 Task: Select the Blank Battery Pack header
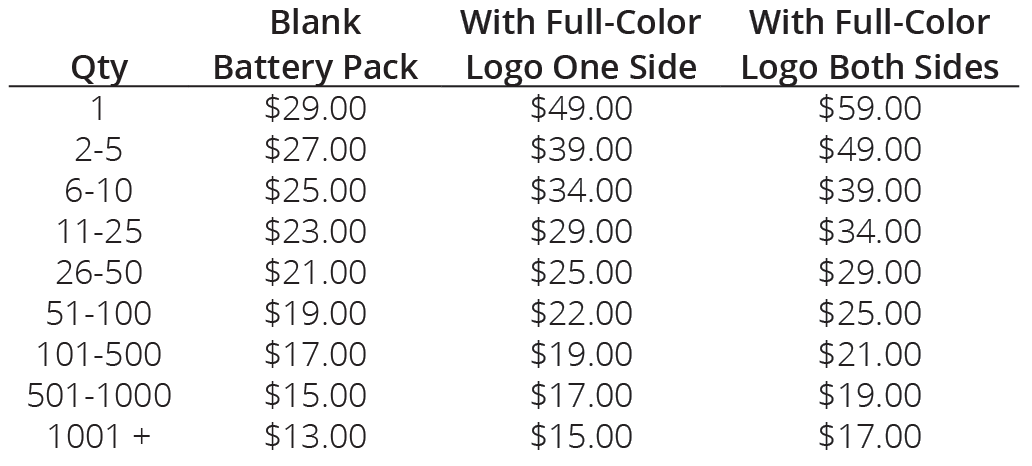tap(315, 45)
